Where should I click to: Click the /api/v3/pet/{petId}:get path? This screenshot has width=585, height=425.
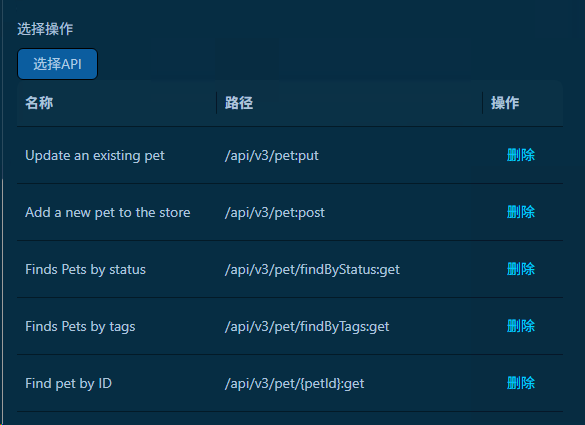(x=294, y=384)
